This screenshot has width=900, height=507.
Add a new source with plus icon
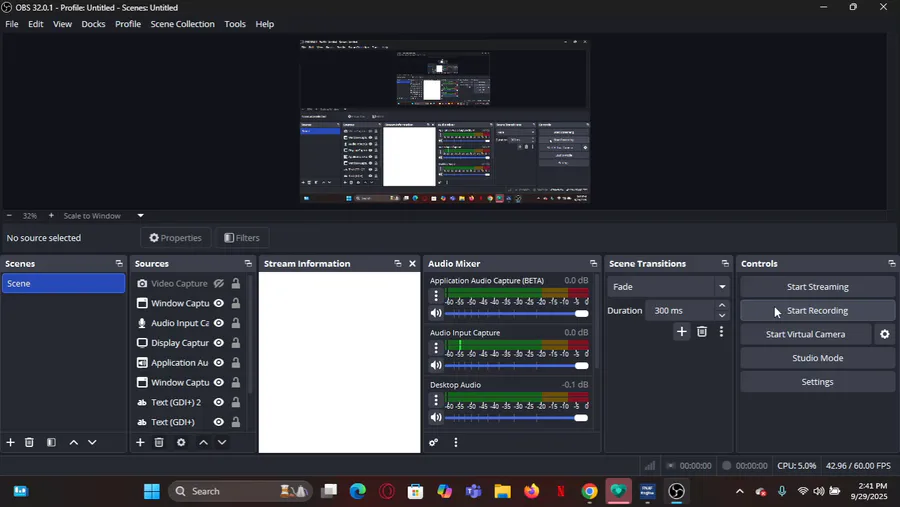pos(140,442)
